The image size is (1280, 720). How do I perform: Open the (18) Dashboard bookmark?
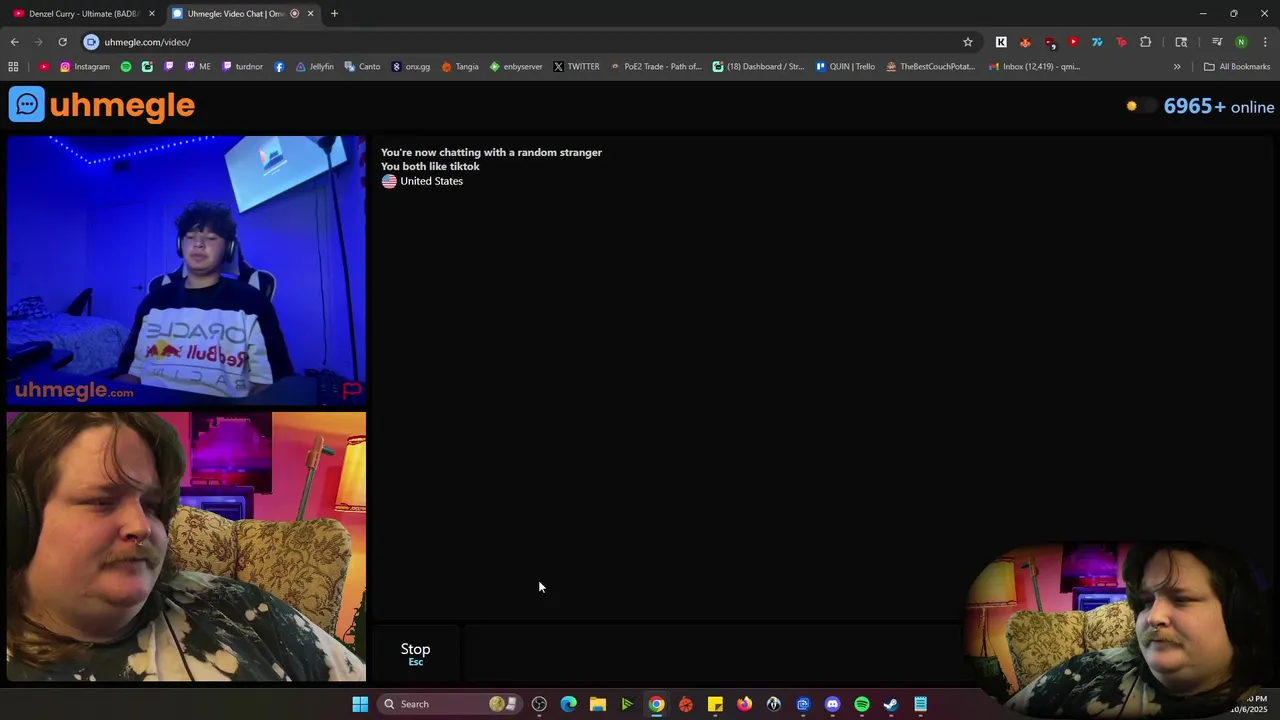[758, 67]
